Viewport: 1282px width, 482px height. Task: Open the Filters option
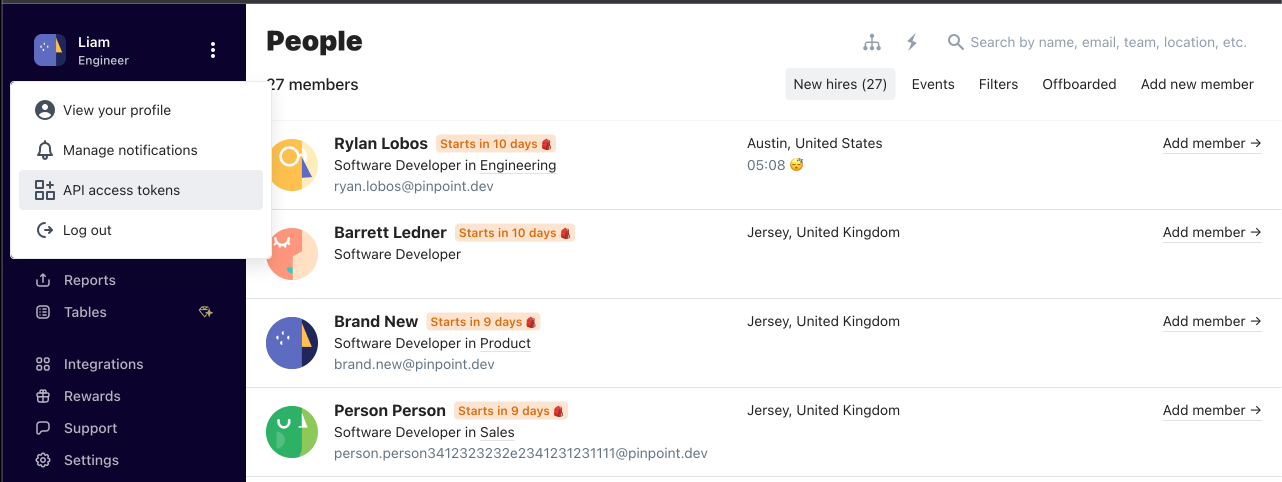click(x=998, y=84)
